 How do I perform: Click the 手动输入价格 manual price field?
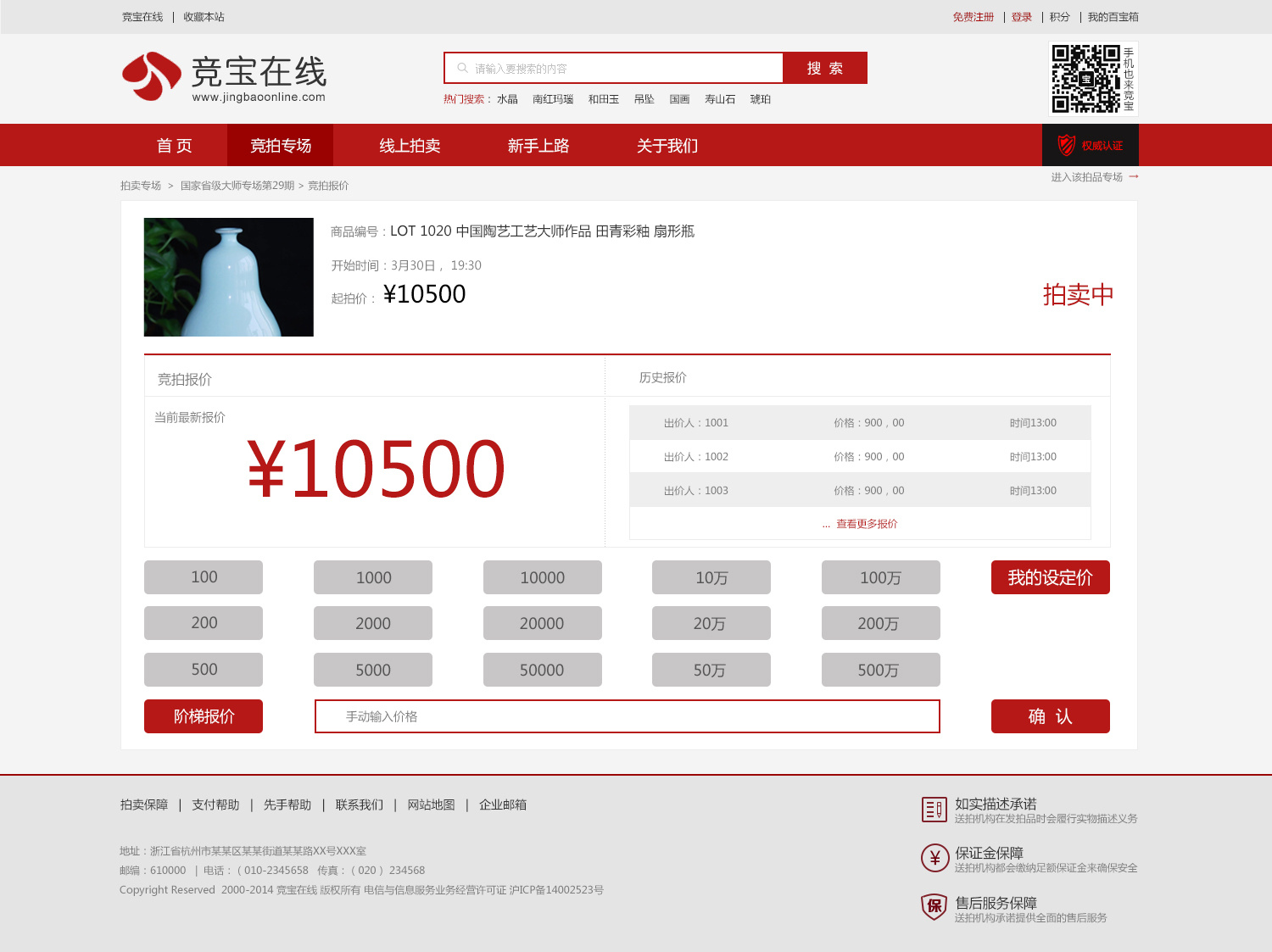pos(628,716)
